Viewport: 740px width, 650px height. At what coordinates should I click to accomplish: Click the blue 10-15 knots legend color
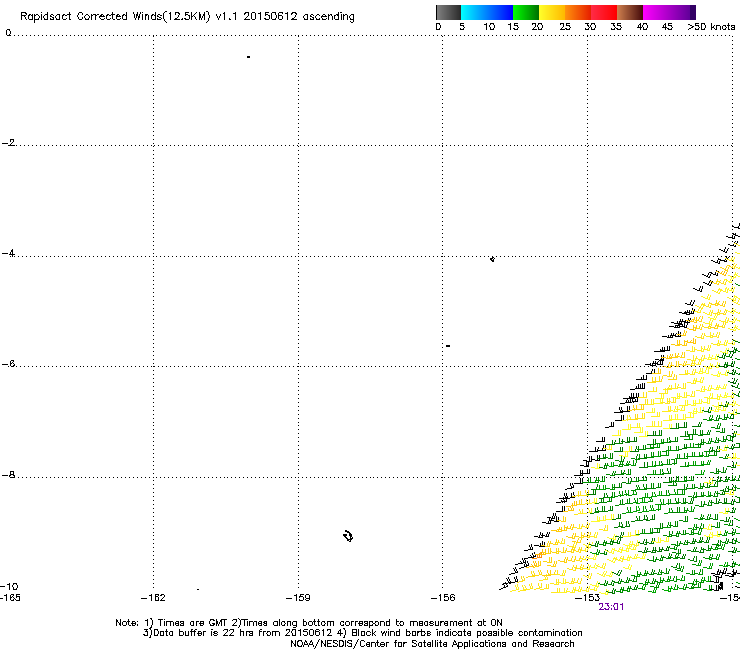click(x=500, y=12)
